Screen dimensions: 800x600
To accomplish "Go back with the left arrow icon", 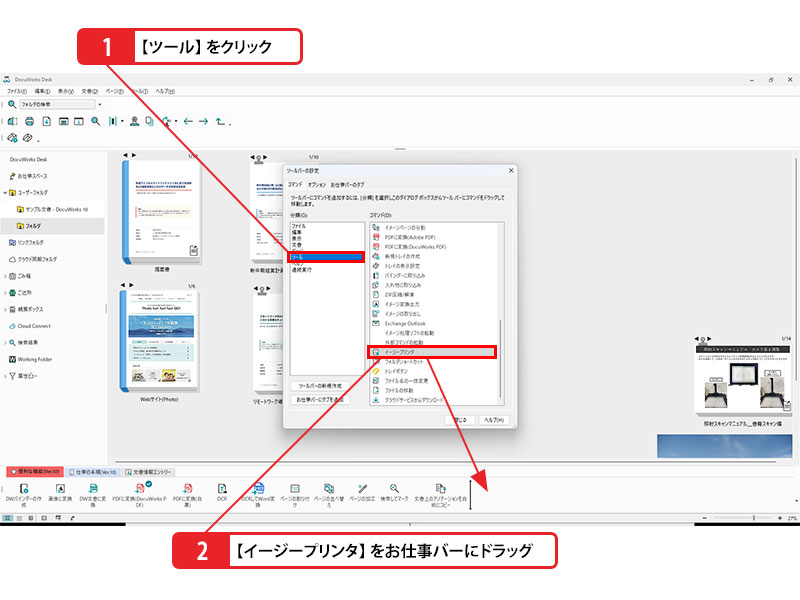I will tap(188, 121).
